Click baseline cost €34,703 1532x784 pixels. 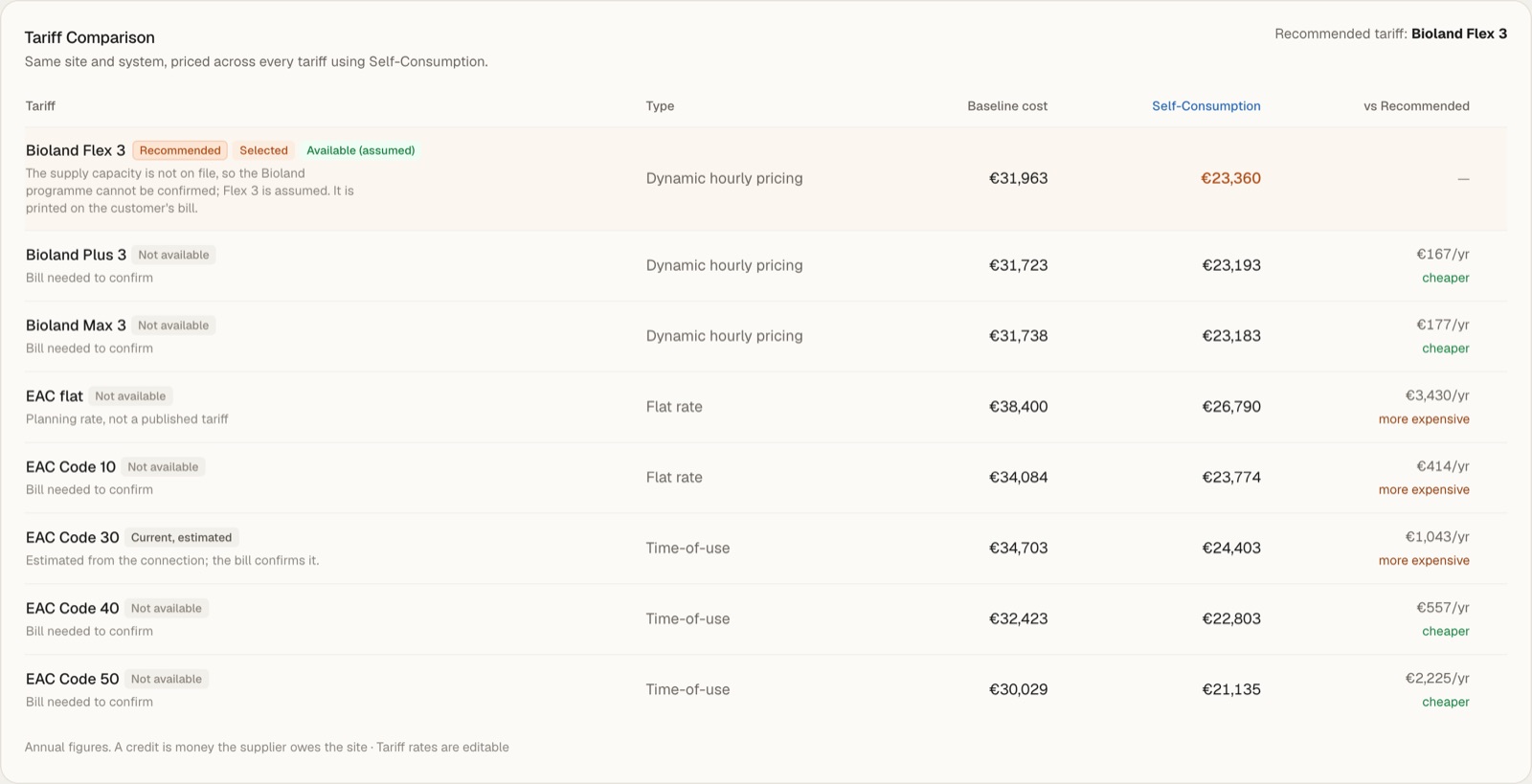coord(1018,549)
